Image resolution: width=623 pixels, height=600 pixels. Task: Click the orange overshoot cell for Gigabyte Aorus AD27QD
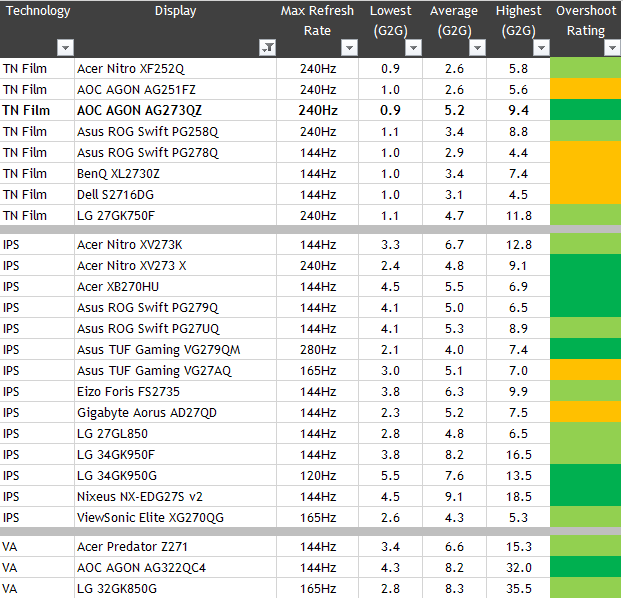(585, 412)
